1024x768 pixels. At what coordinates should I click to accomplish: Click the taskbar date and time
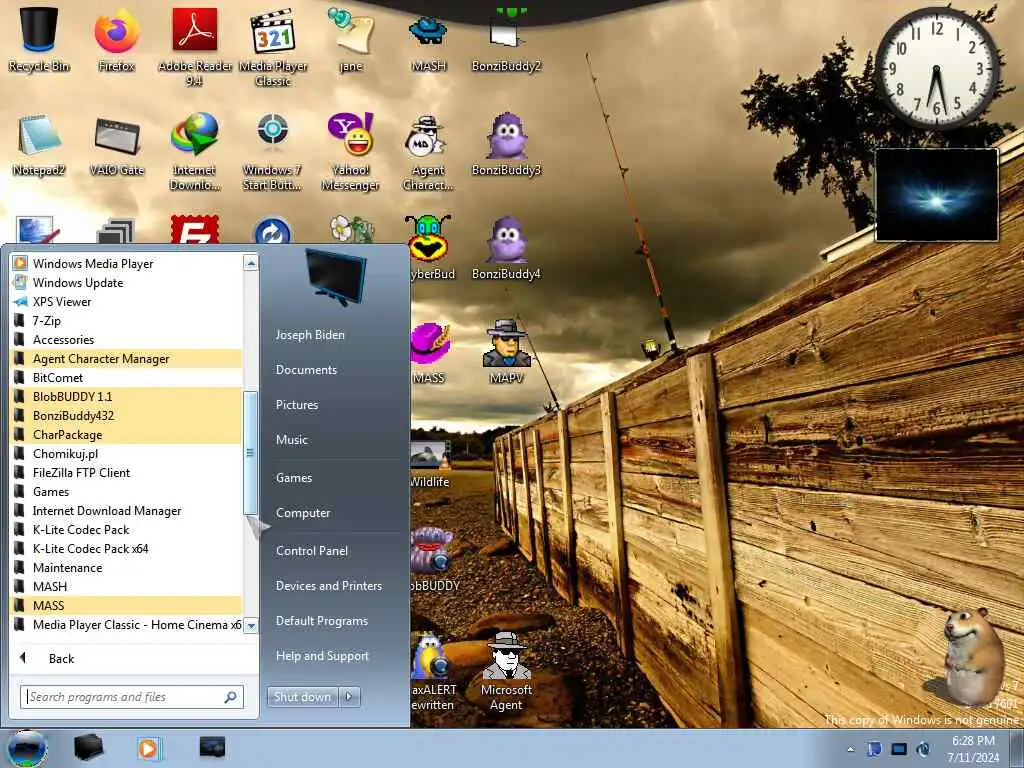[x=973, y=749]
